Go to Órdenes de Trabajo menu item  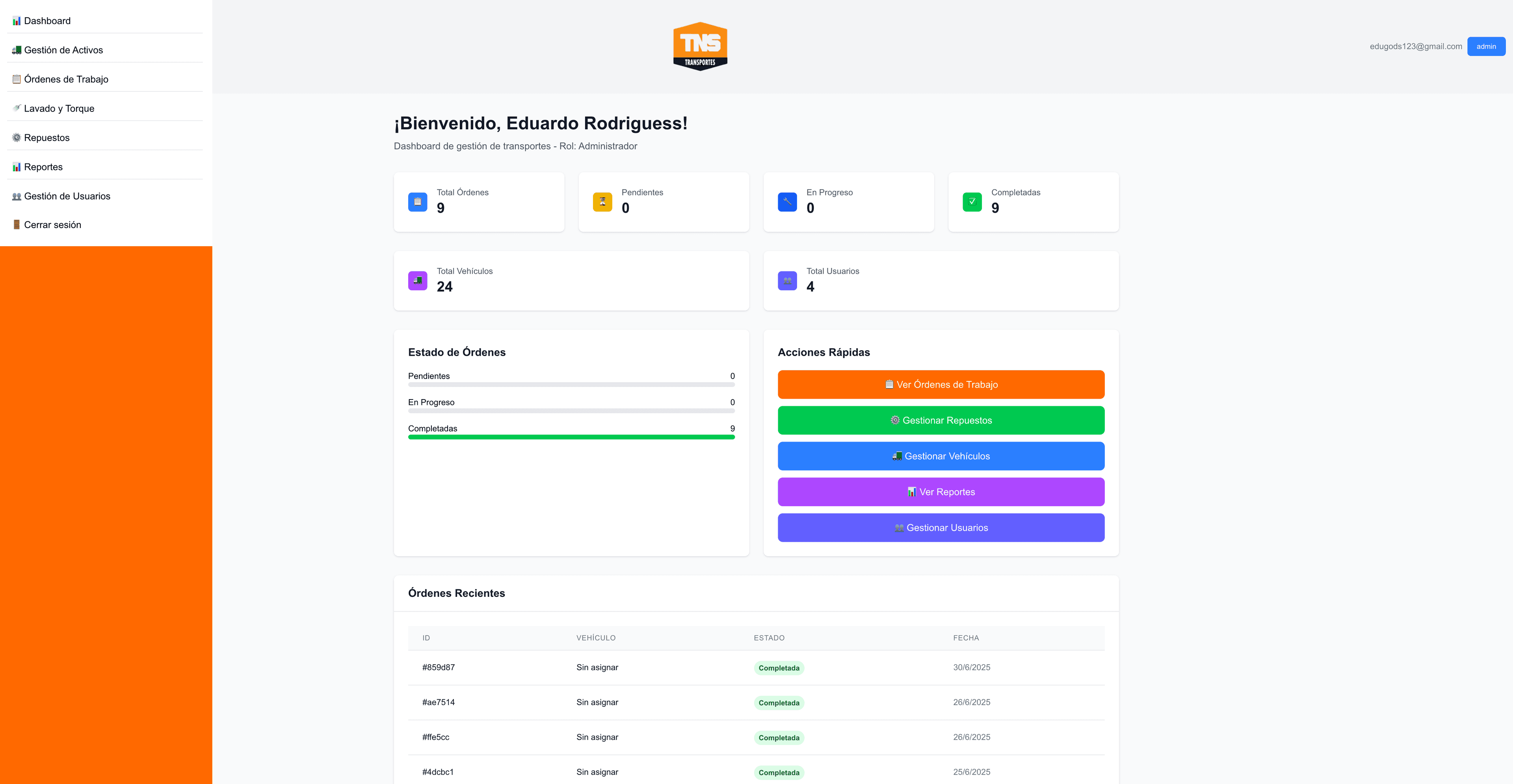(66, 79)
